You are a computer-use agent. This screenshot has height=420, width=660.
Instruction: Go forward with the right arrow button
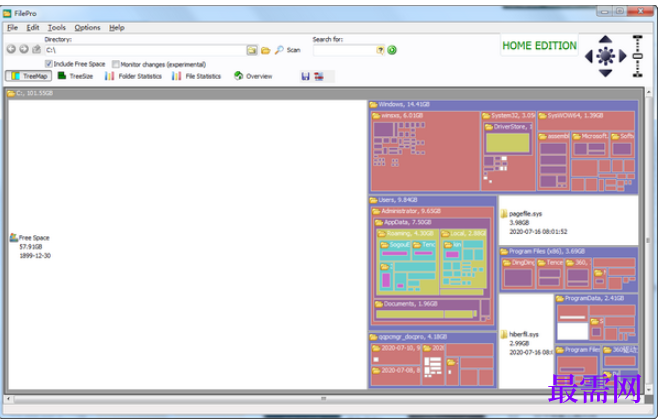[x=24, y=50]
